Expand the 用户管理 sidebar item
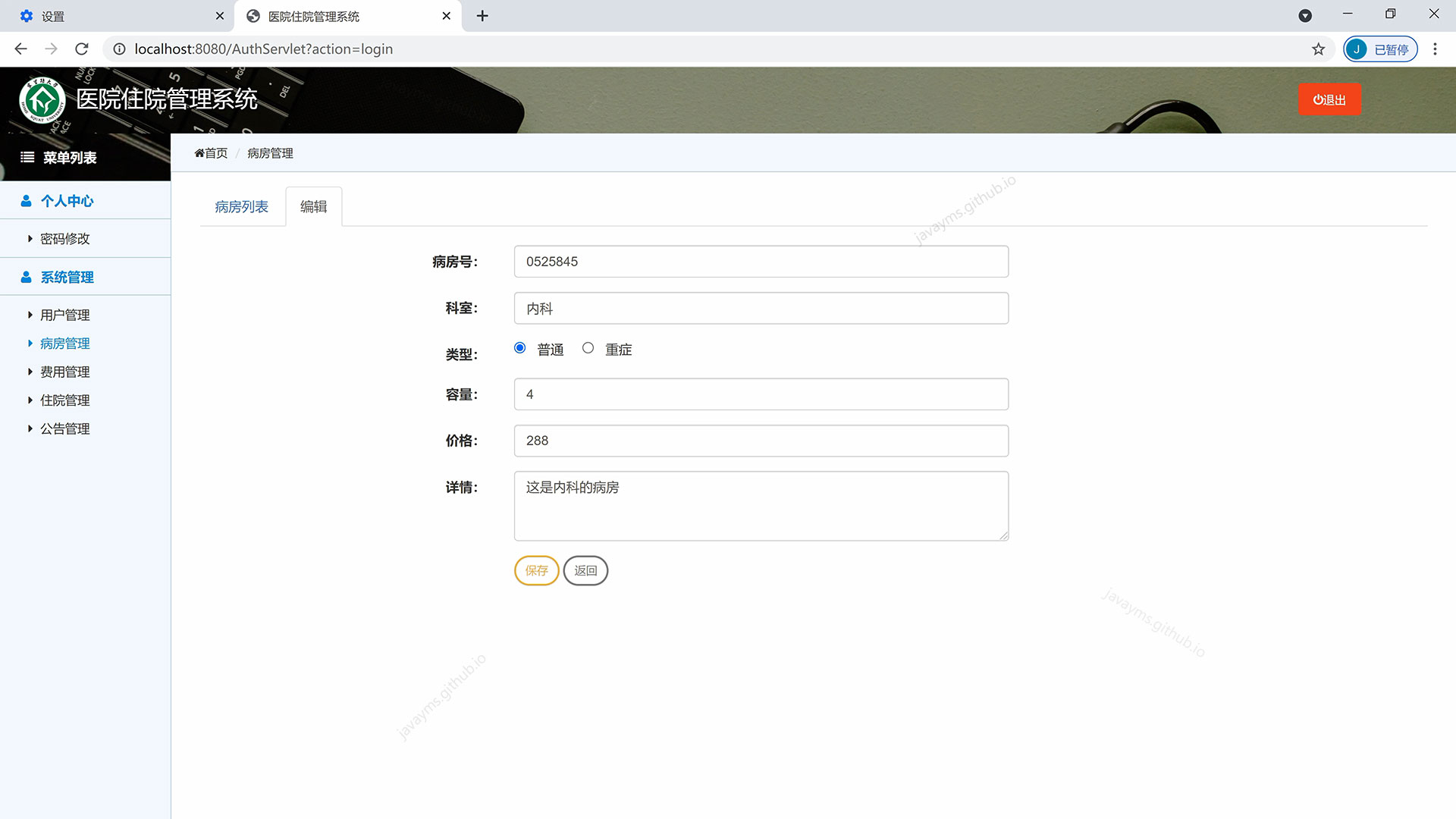Viewport: 1456px width, 819px height. [x=64, y=315]
